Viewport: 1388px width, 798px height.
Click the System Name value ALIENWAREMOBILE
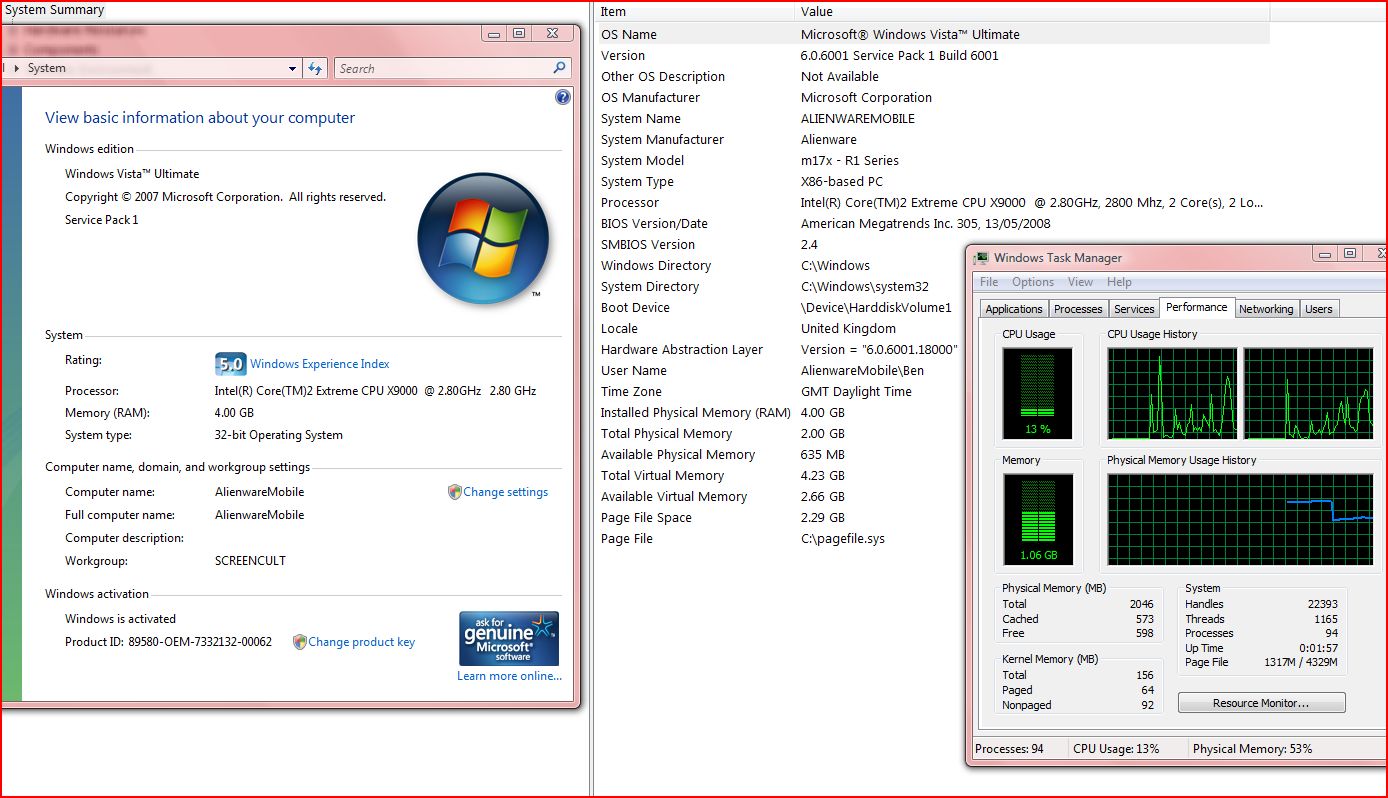tap(858, 118)
